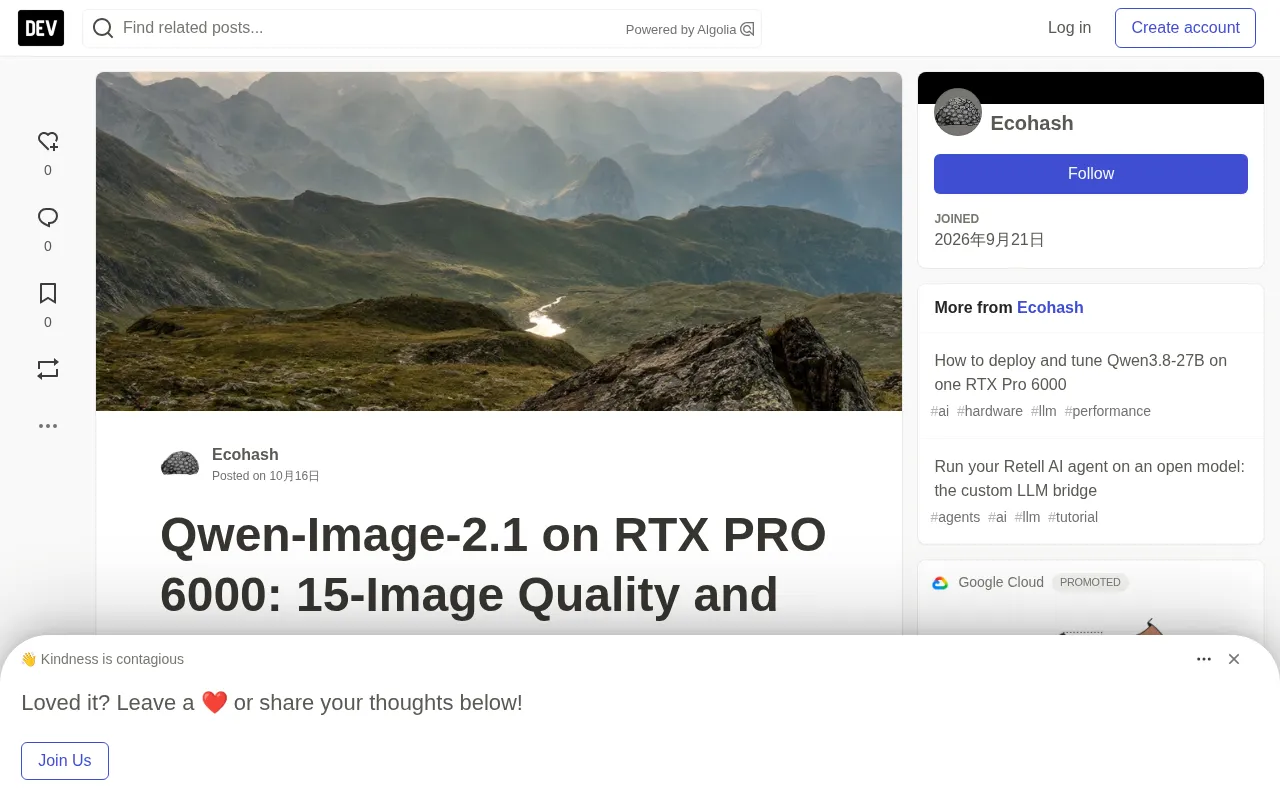
Task: Open the How to deploy and tune Qwen3.8-27B post
Action: click(x=1081, y=372)
